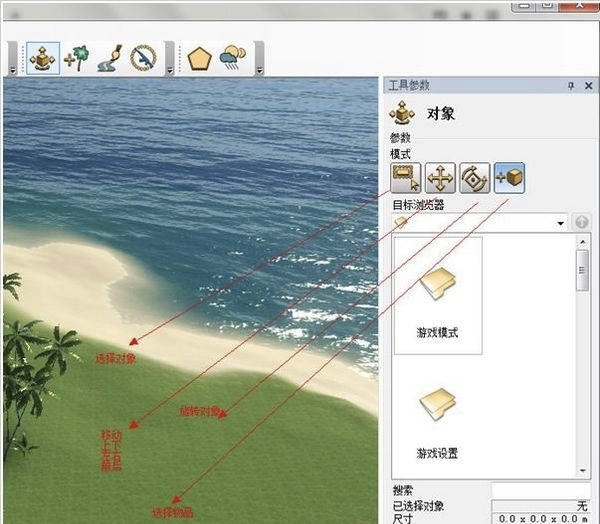This screenshot has width=600, height=524.
Task: Select the add vegetation palm tree tool
Action: click(x=77, y=58)
